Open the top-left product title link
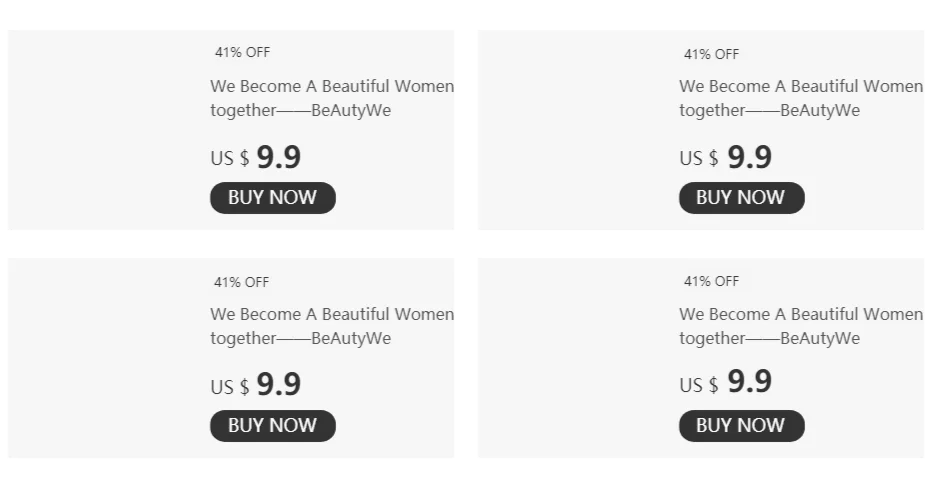The image size is (932, 485). (x=331, y=98)
